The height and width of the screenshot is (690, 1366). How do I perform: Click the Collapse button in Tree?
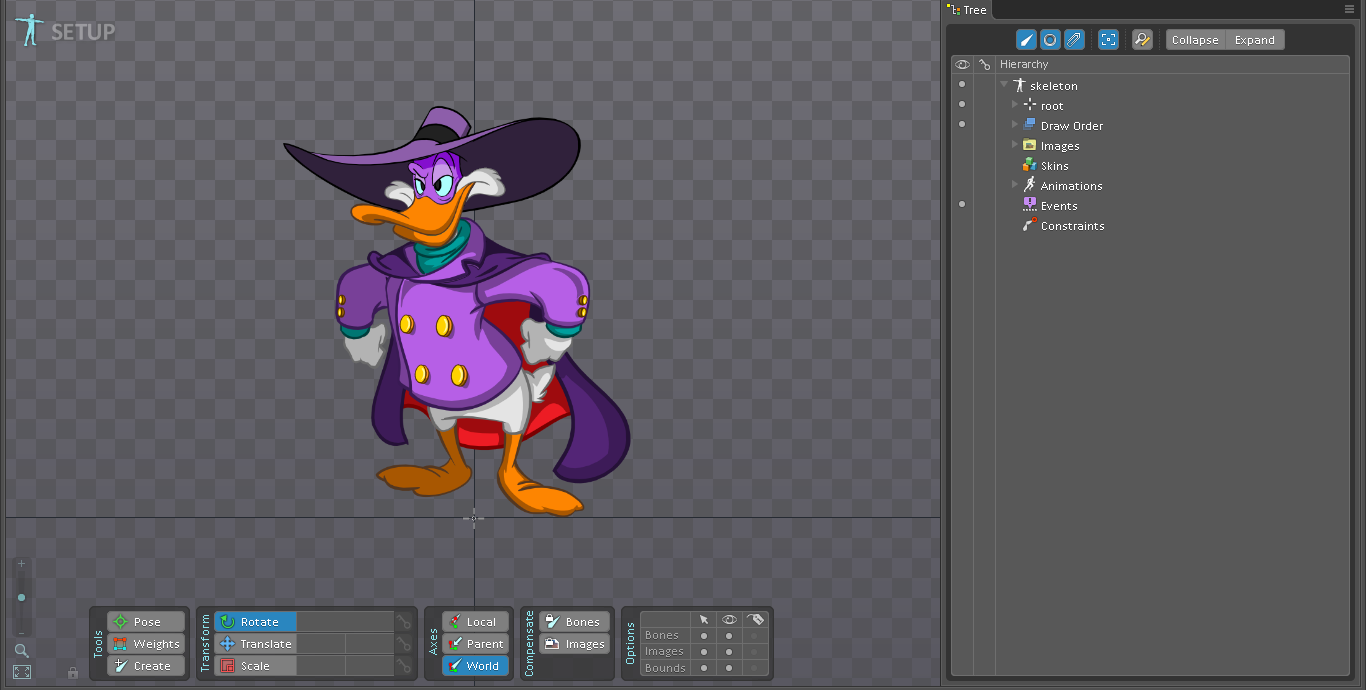[1195, 40]
